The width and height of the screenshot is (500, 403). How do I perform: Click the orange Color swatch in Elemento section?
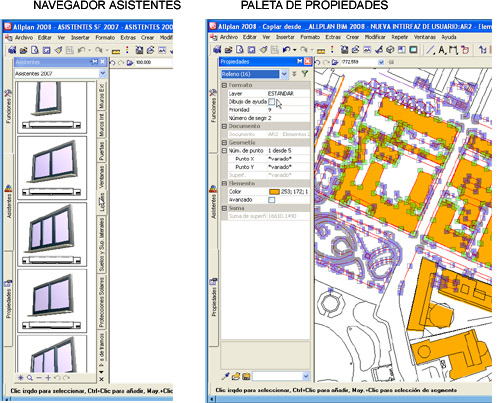click(x=274, y=192)
